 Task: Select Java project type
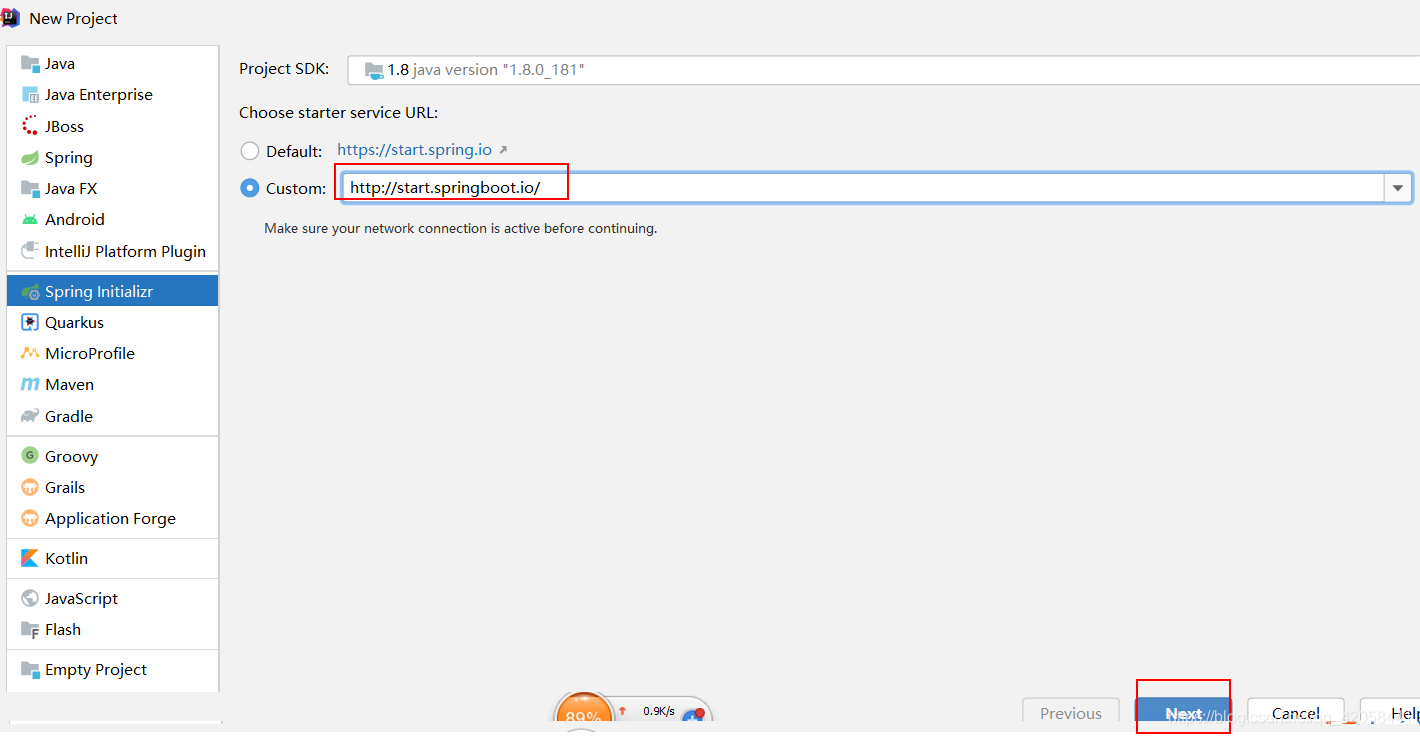coord(112,63)
